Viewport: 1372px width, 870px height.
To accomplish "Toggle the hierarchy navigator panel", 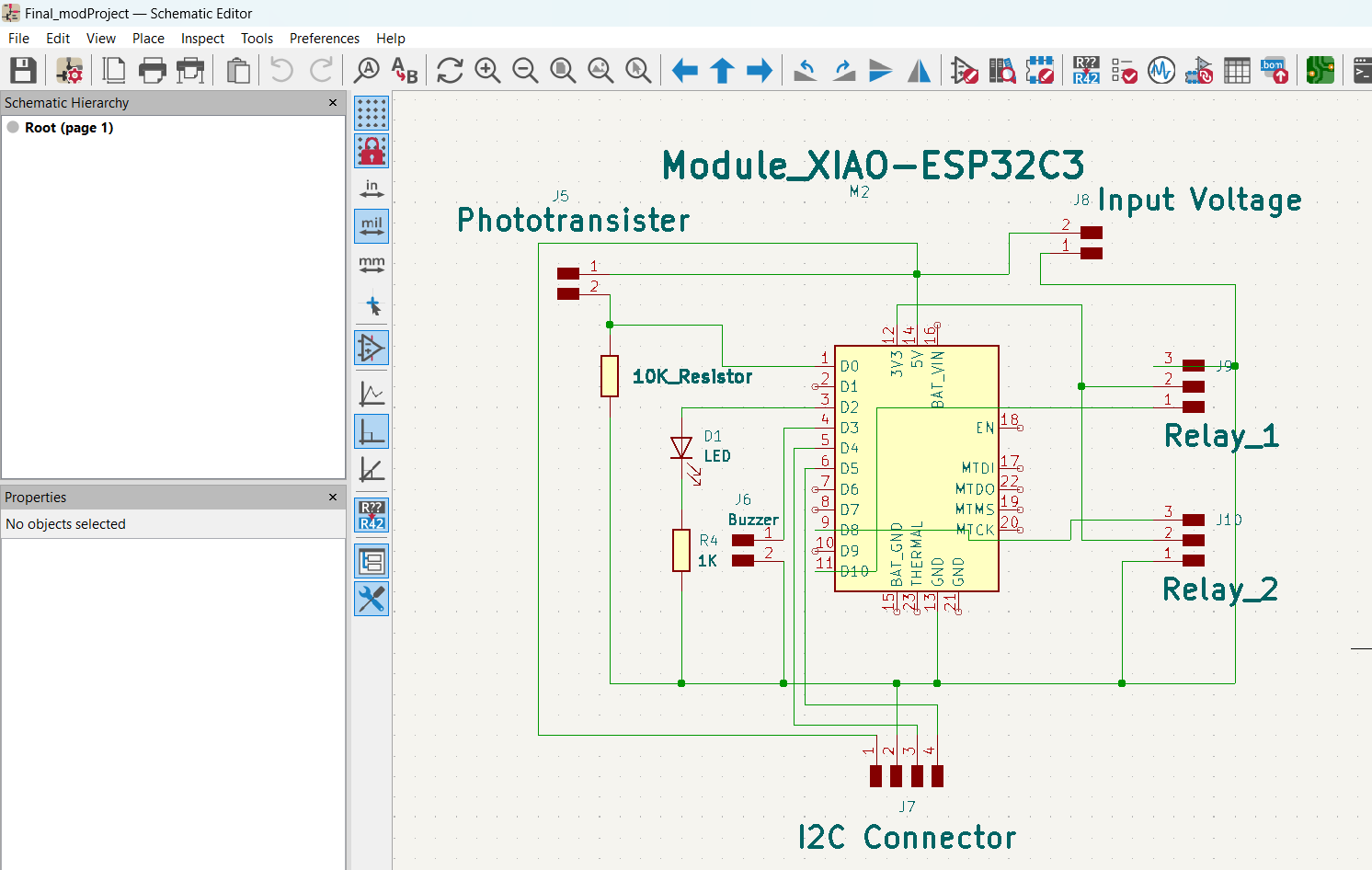I will [372, 561].
